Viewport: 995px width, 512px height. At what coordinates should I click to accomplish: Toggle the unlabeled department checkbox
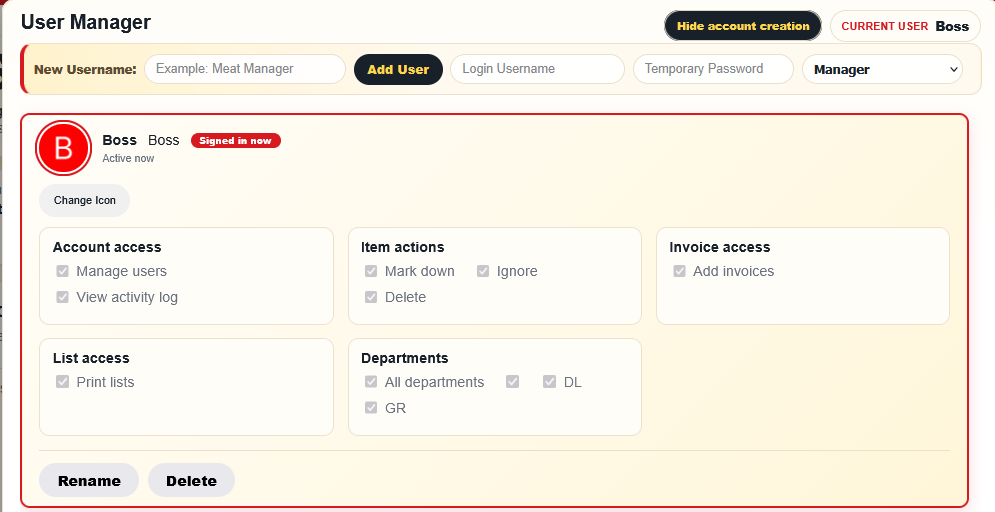click(x=513, y=382)
